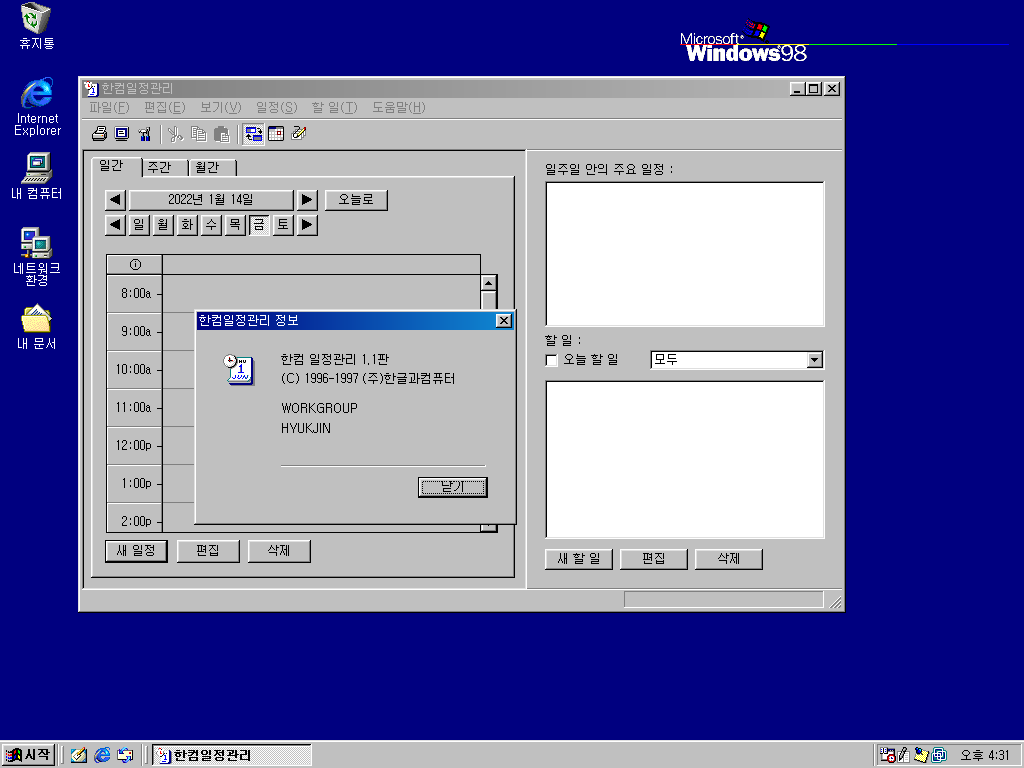The height and width of the screenshot is (768, 1024).
Task: Click the 한컴일정관리 taskbar button
Action: point(232,755)
